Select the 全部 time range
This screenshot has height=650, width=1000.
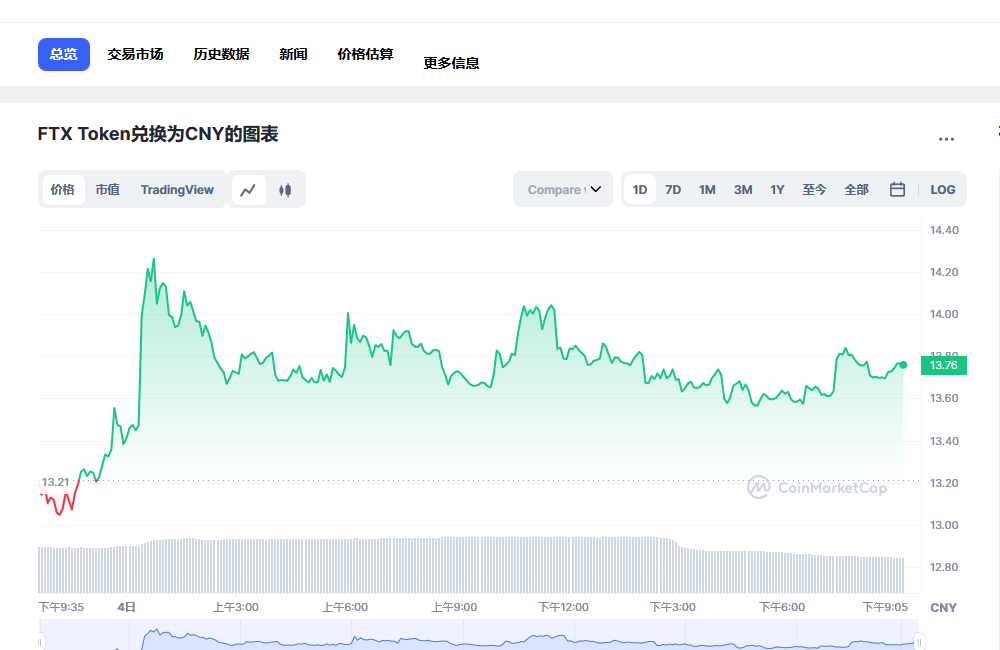tap(856, 189)
